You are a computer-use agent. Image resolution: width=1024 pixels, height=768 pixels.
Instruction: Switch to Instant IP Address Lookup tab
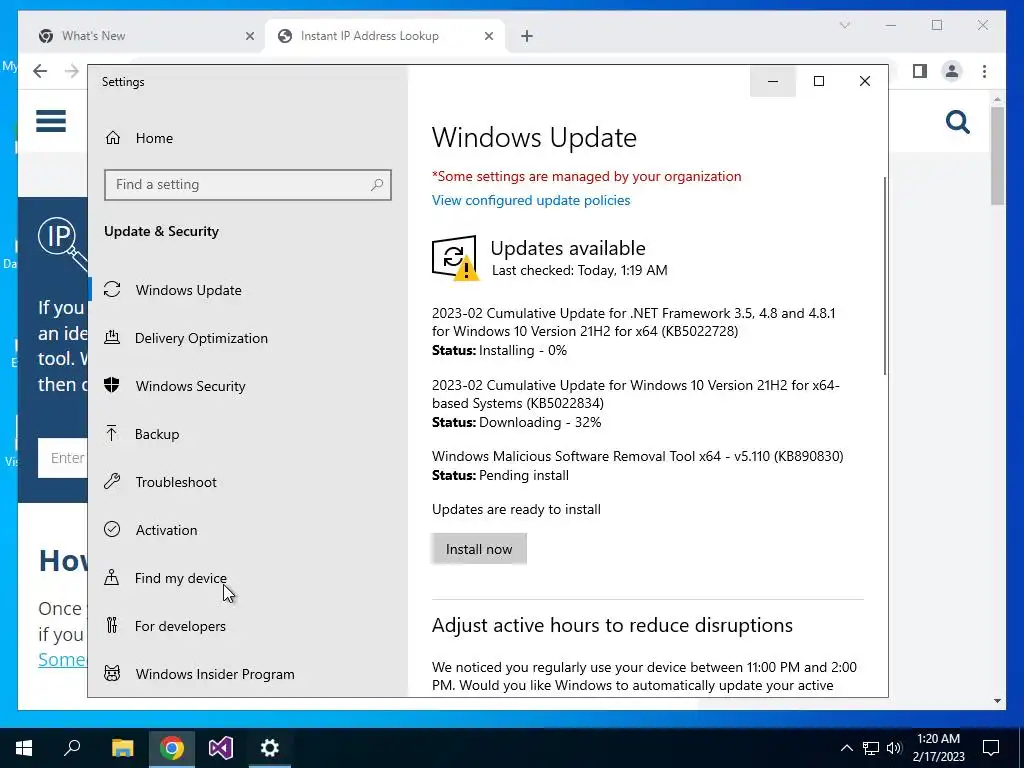tap(385, 36)
